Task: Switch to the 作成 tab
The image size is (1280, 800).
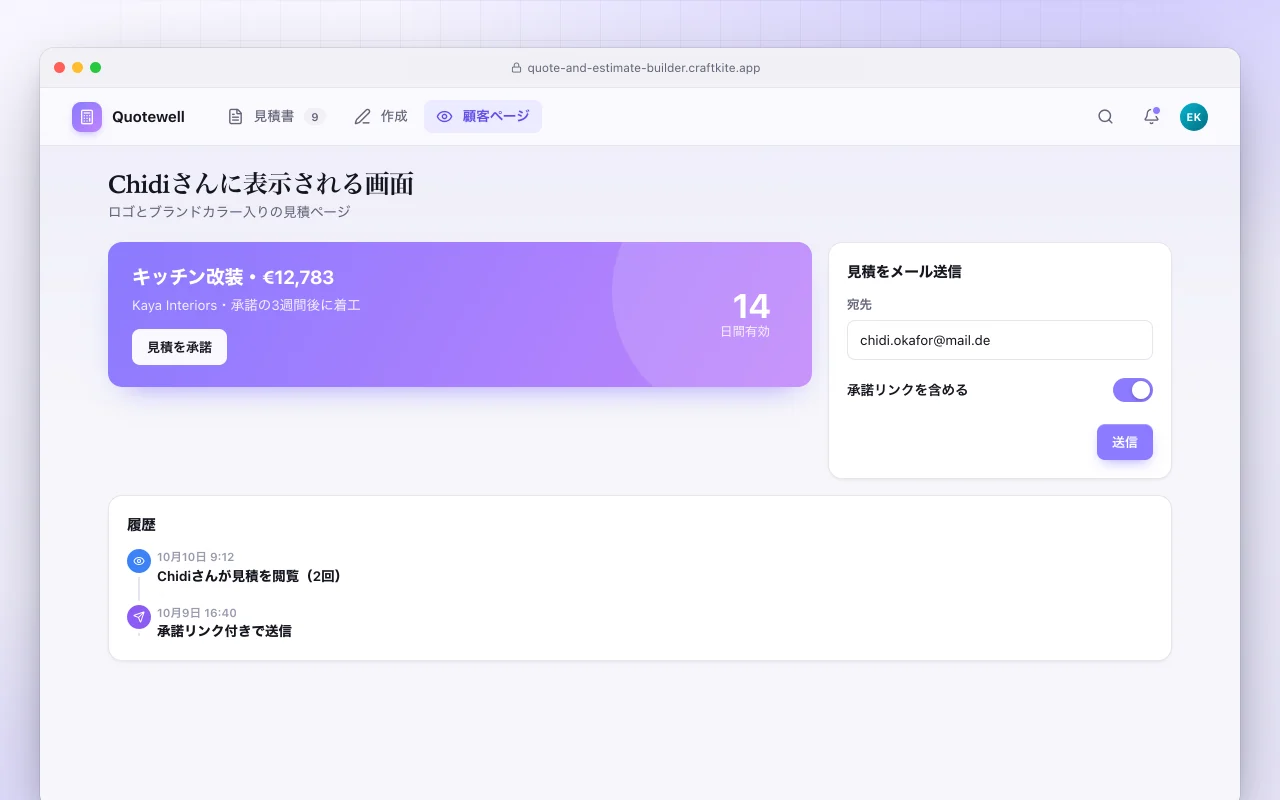Action: pos(381,117)
